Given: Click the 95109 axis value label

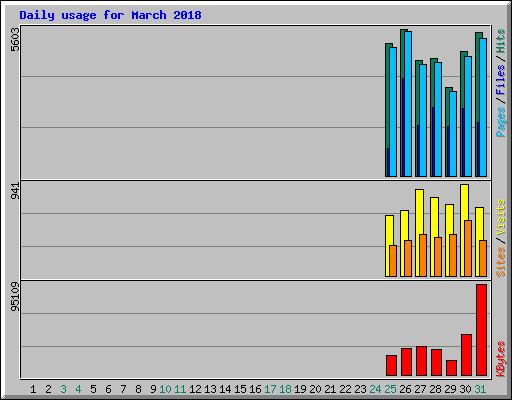Looking at the screenshot, I should 15,297.
